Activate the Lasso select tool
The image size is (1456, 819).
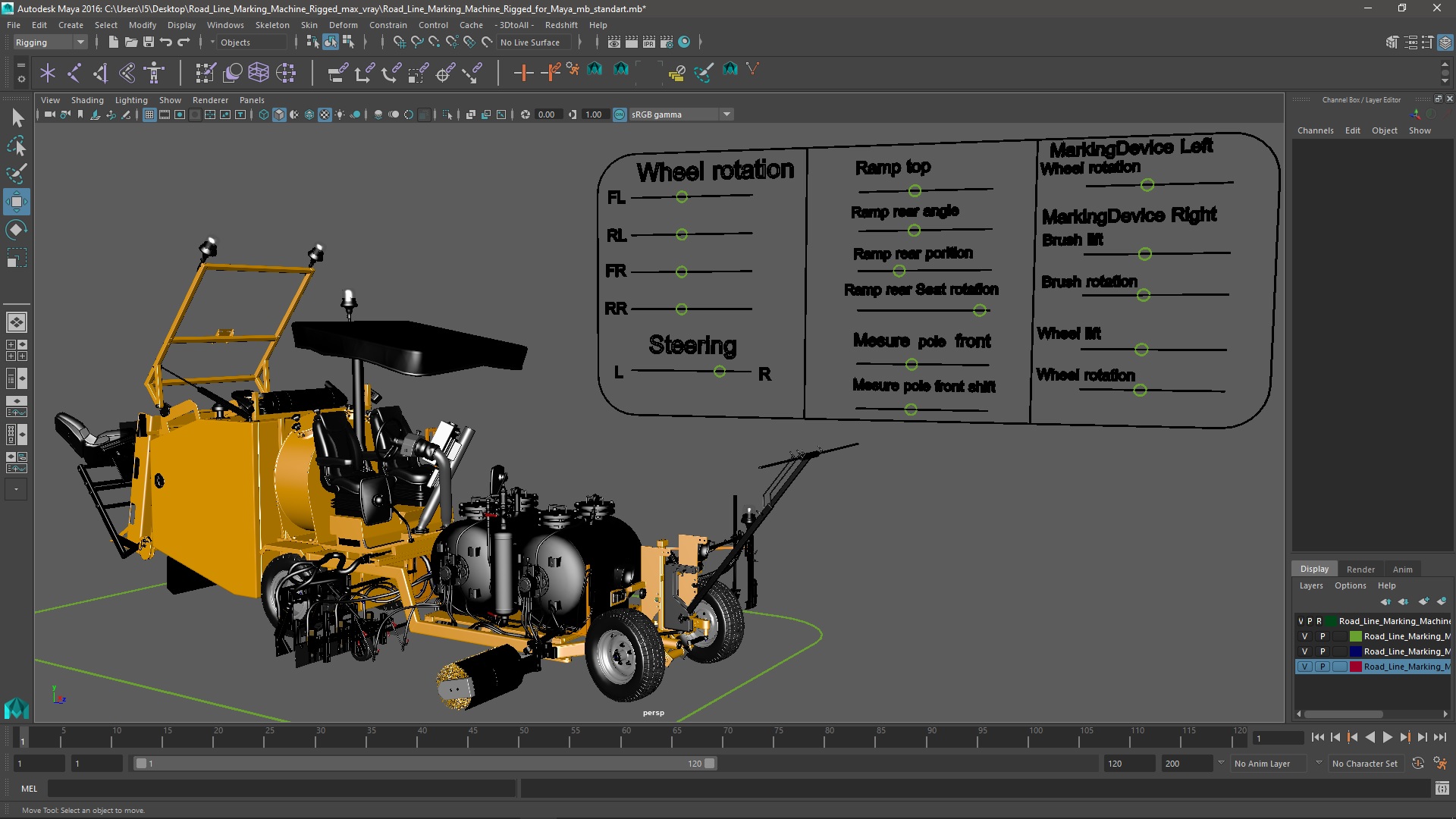coord(17,146)
